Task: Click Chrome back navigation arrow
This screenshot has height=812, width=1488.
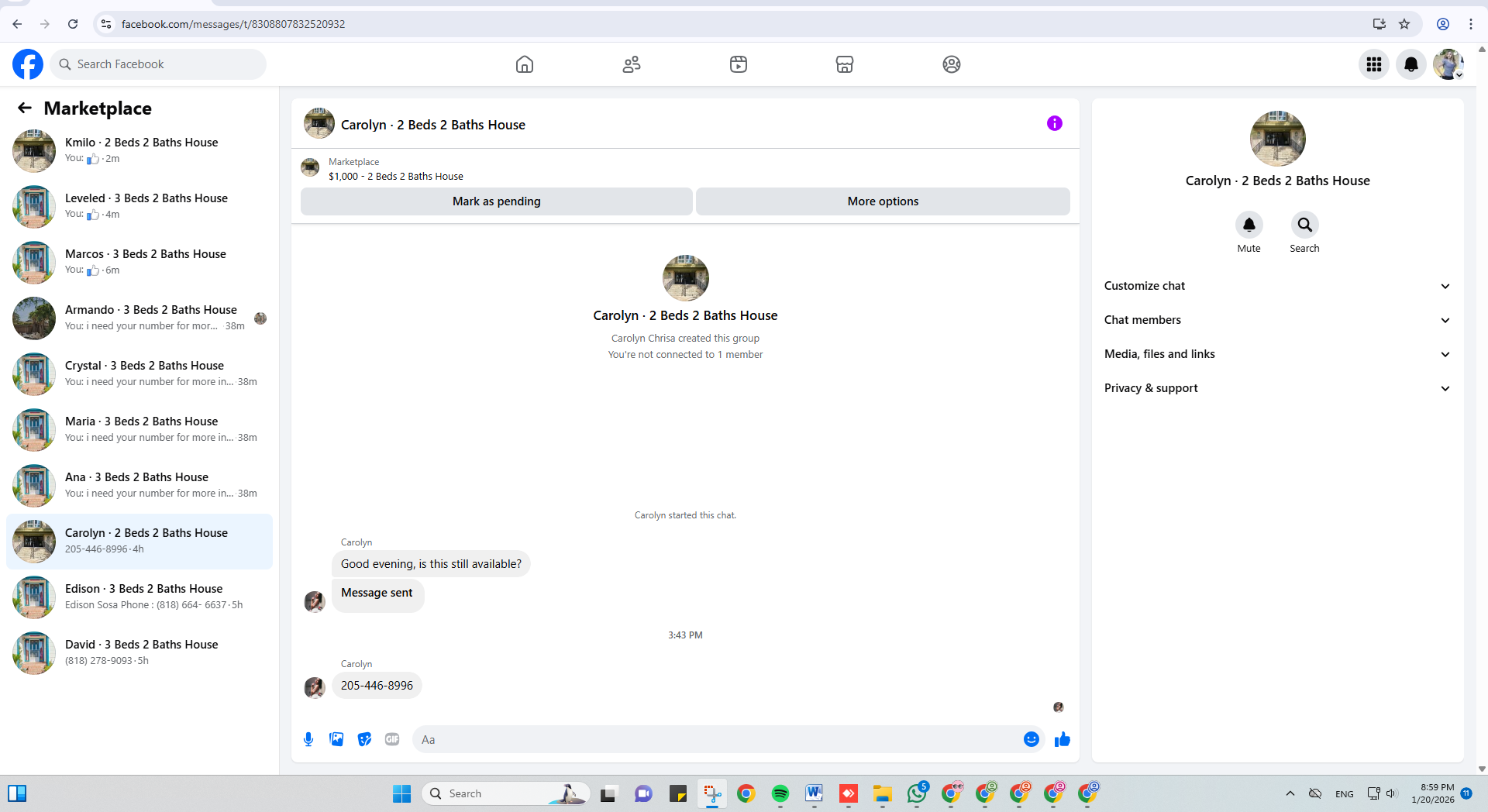Action: point(17,24)
